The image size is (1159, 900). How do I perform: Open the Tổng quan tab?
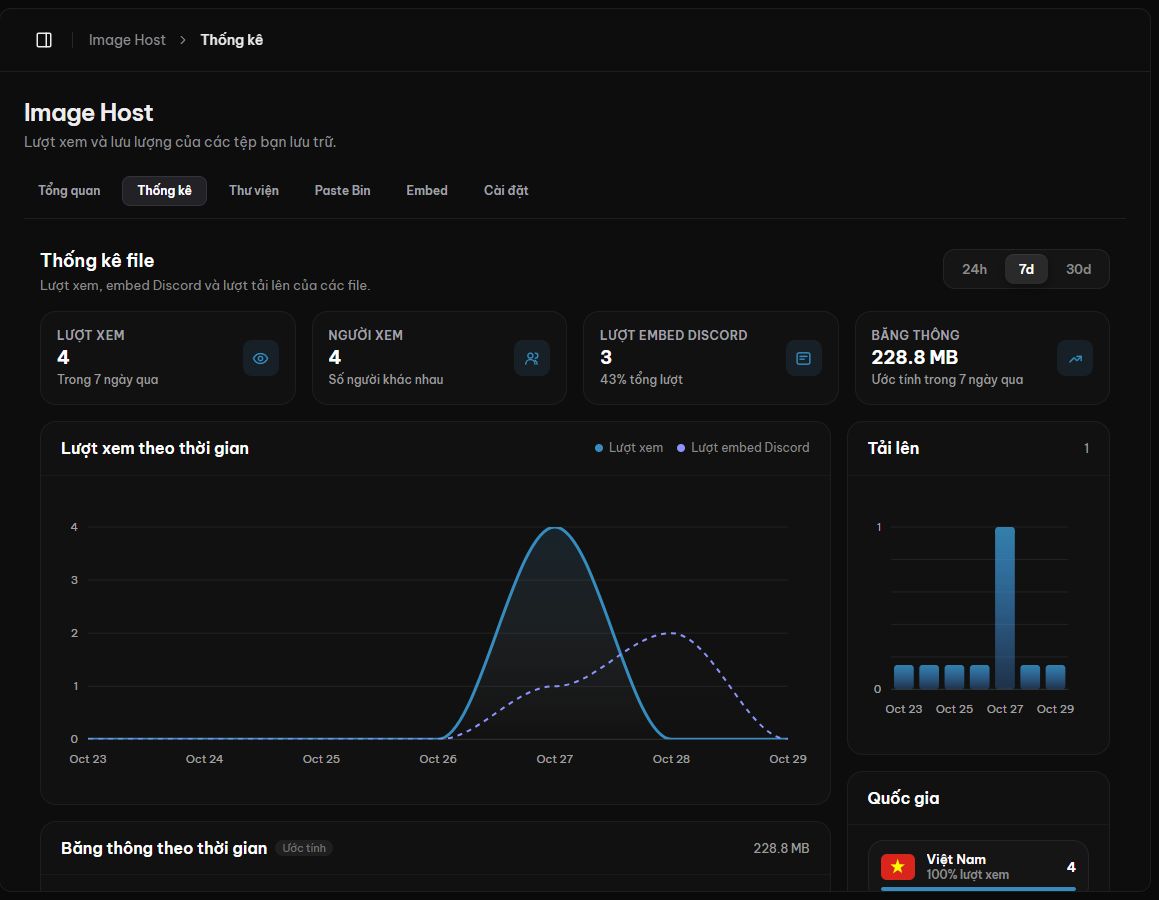pyautogui.click(x=69, y=191)
